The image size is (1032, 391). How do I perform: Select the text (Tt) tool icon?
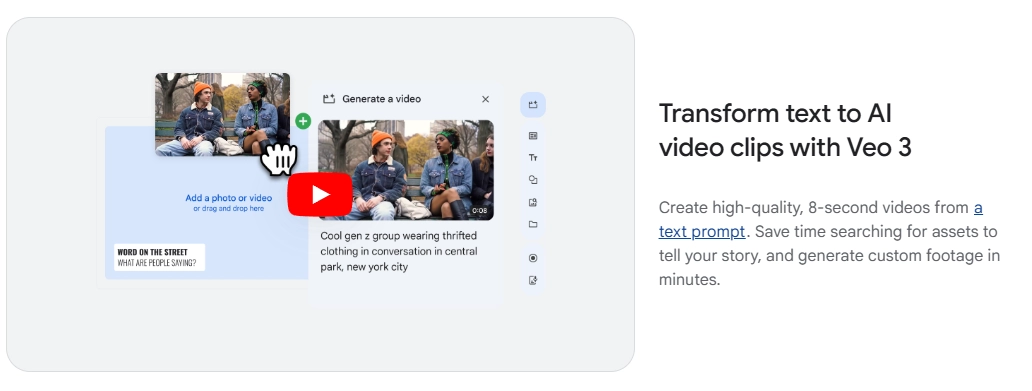click(x=533, y=157)
